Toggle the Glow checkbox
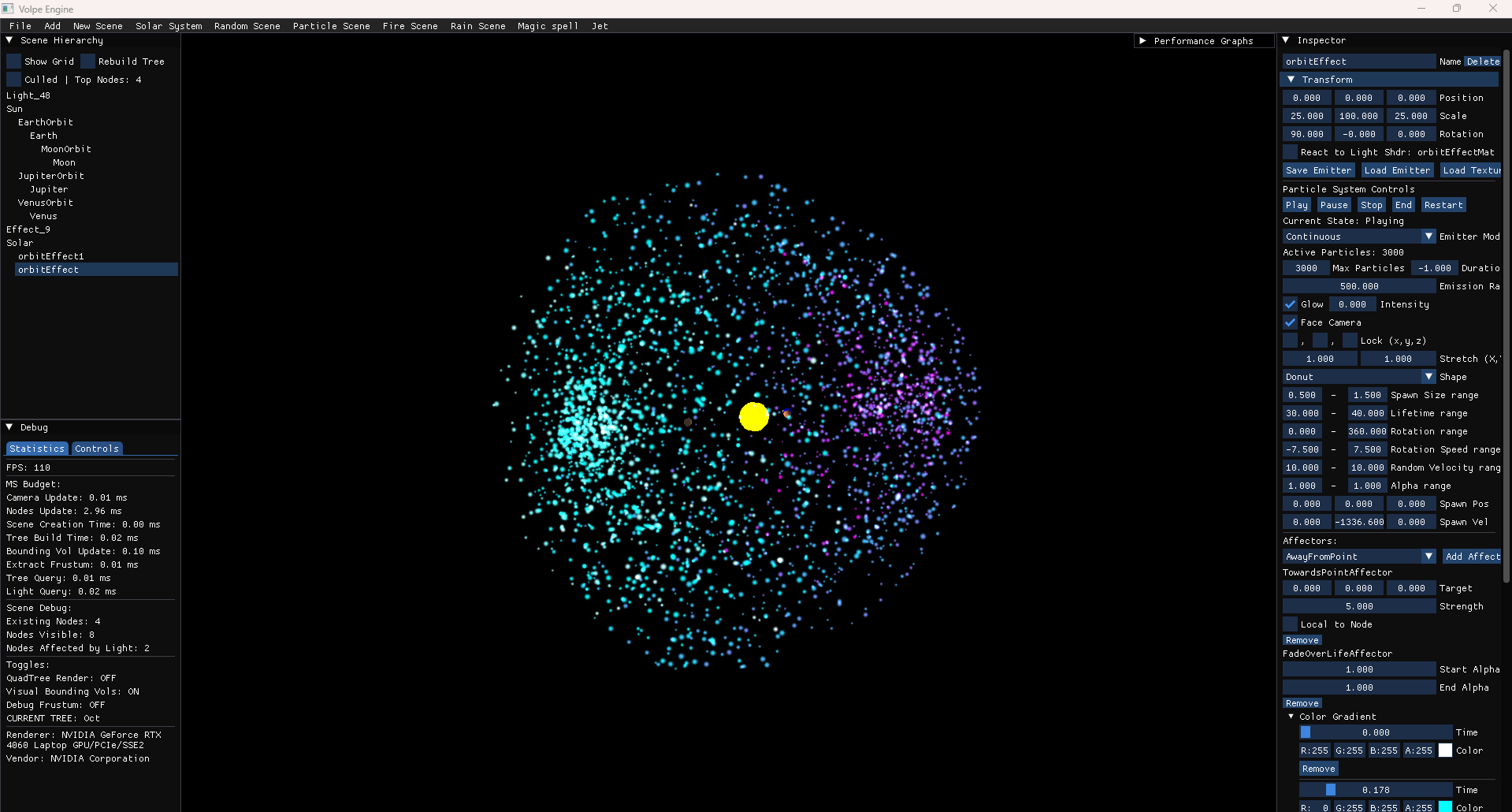 (x=1290, y=304)
